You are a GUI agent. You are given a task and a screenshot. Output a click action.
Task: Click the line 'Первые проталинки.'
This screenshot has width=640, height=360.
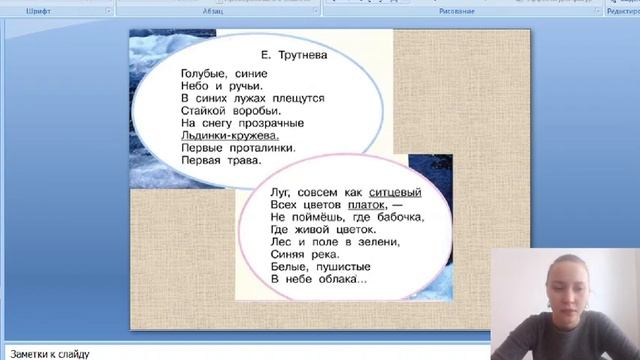click(238, 148)
